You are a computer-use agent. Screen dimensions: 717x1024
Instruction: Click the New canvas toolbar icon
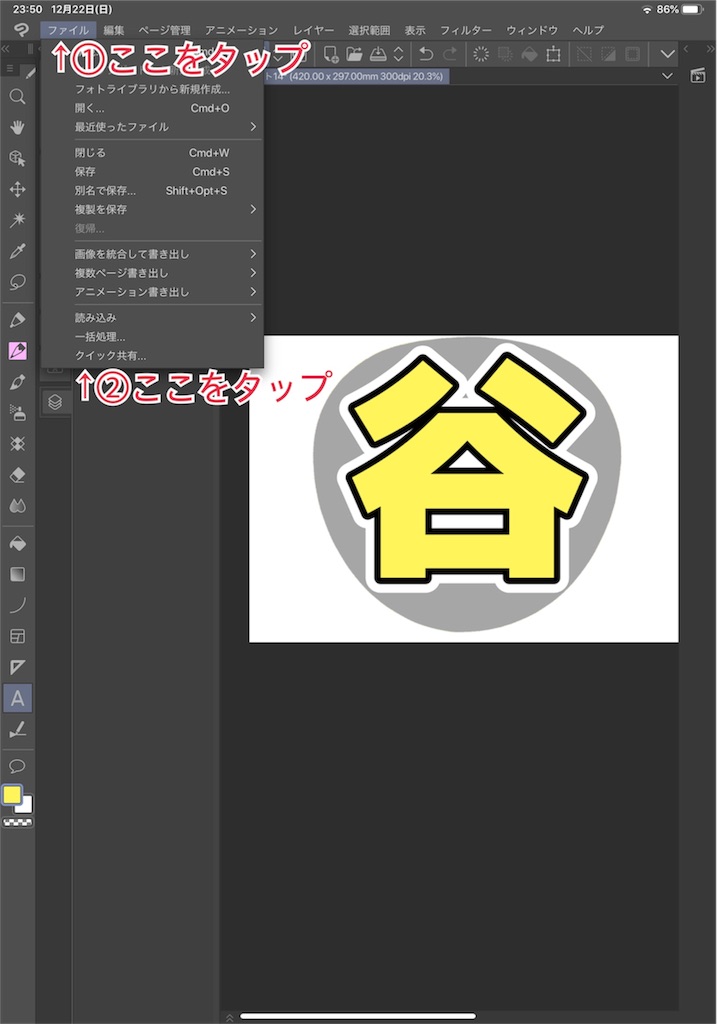pos(331,54)
